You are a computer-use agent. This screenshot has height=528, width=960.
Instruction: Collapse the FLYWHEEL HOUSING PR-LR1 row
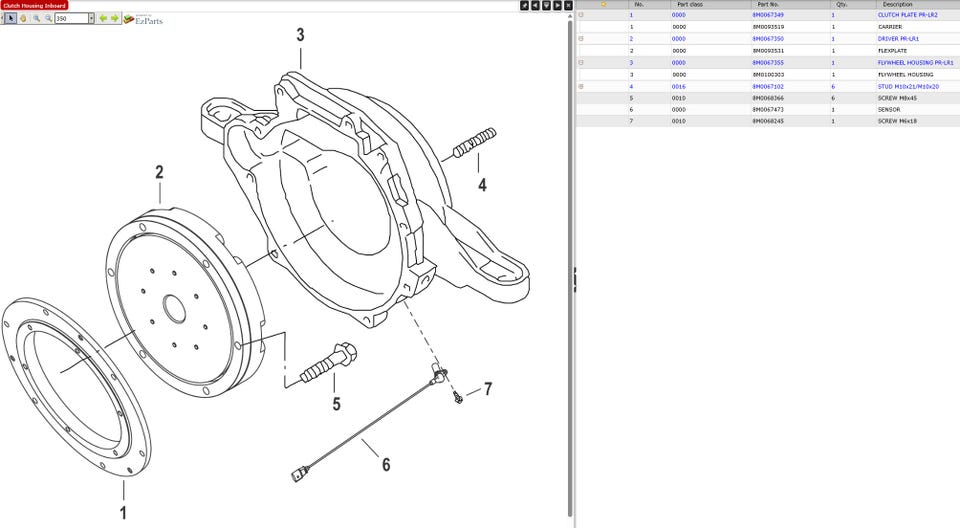click(581, 62)
